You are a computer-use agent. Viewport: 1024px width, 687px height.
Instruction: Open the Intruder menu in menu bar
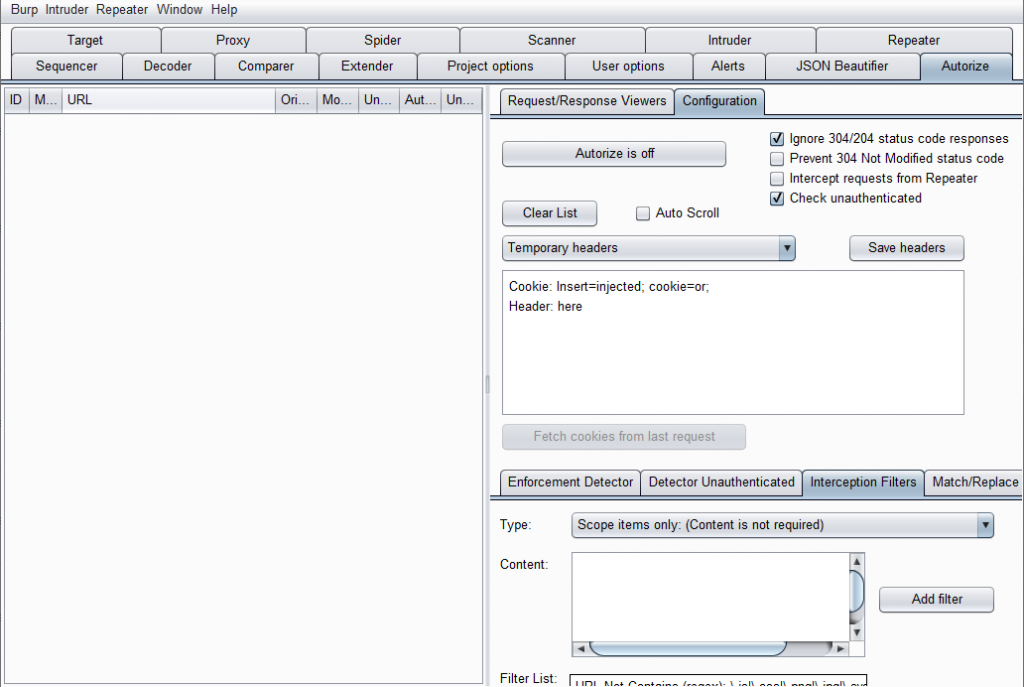click(x=67, y=10)
